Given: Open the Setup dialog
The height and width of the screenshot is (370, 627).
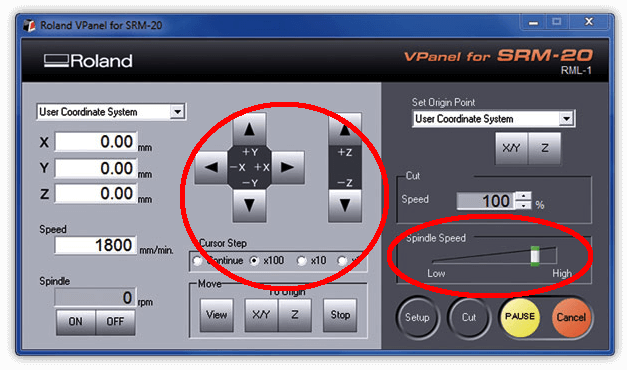Looking at the screenshot, I should (x=417, y=318).
